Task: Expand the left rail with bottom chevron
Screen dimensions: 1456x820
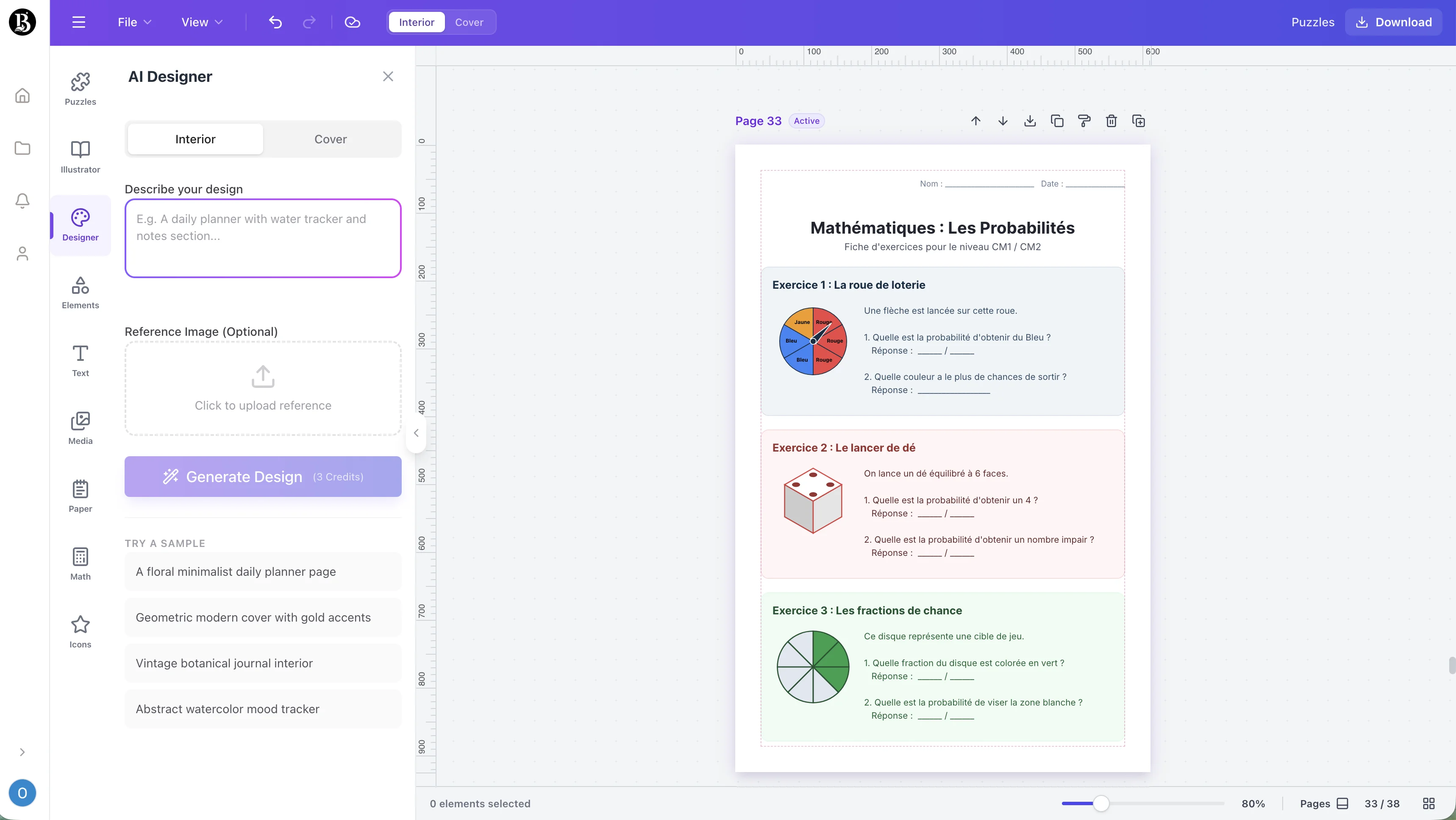Action: click(22, 752)
